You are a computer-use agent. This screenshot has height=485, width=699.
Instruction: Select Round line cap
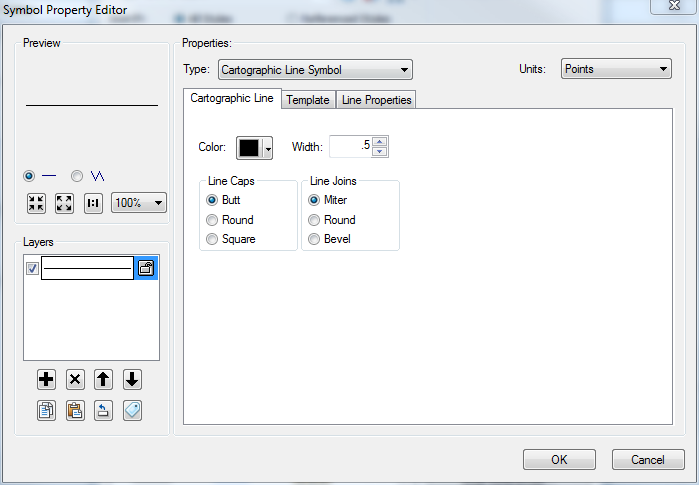coord(212,220)
